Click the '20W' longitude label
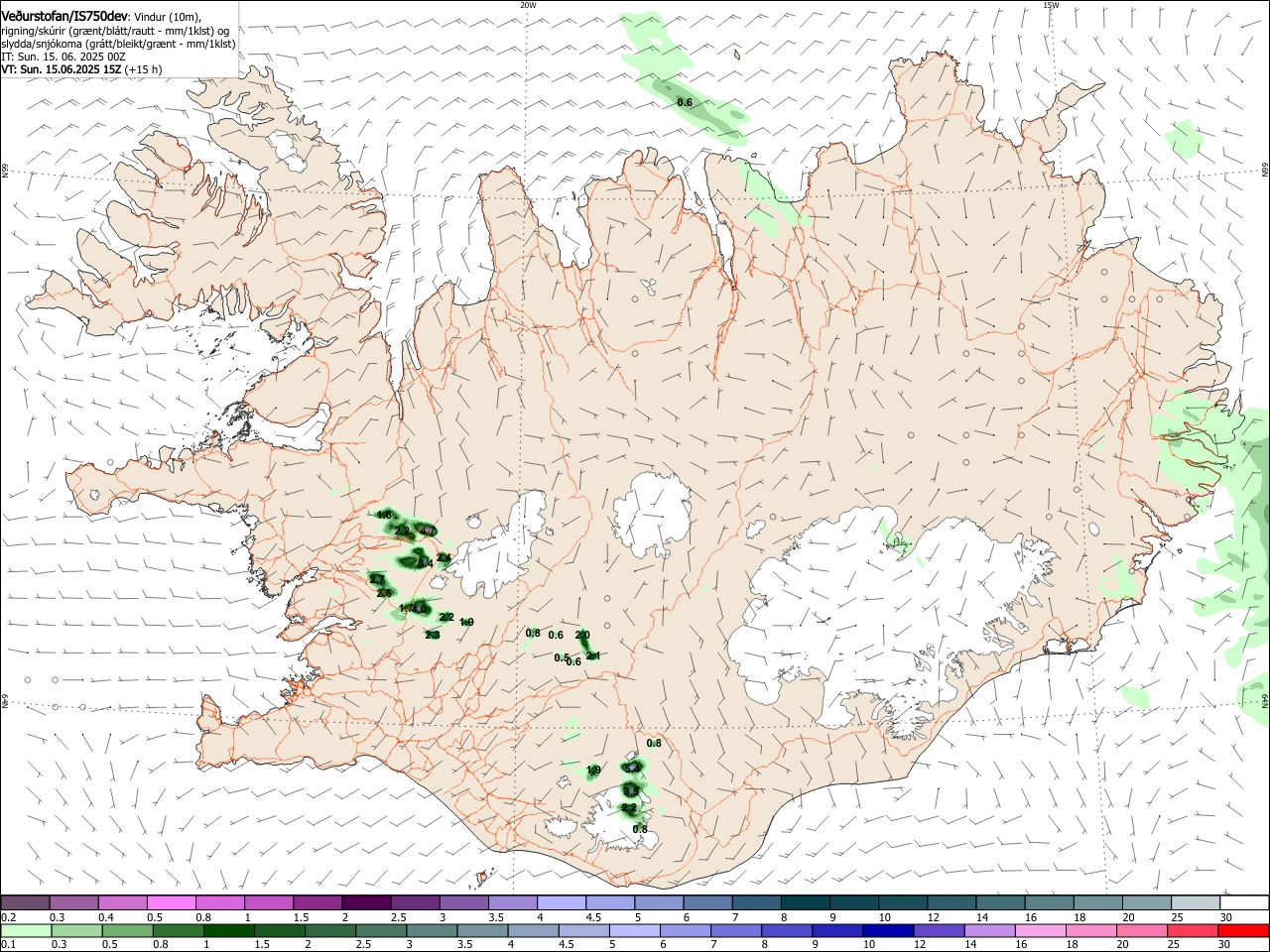The height and width of the screenshot is (952, 1270). tap(528, 5)
